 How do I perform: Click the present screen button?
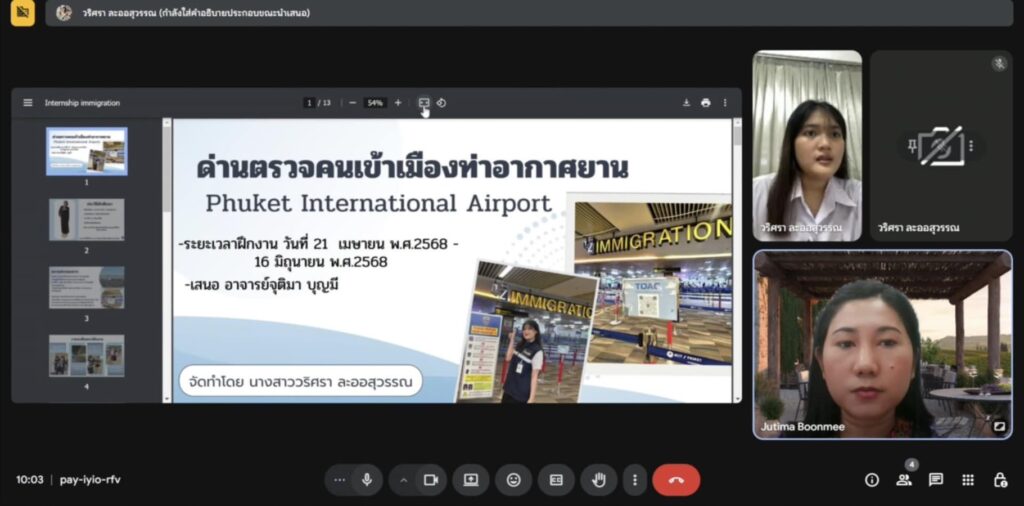pos(471,480)
